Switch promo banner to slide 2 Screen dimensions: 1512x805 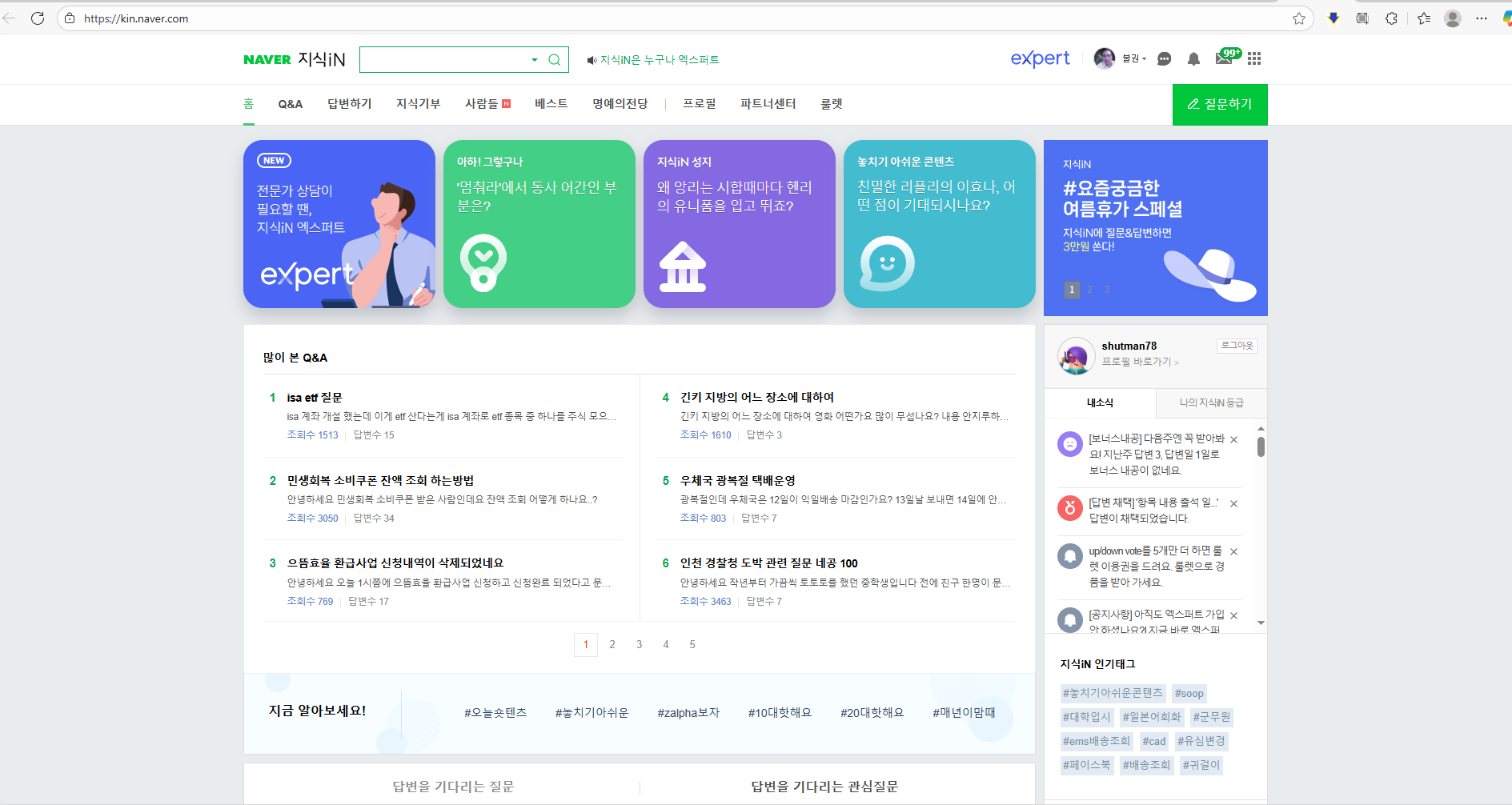(x=1089, y=290)
